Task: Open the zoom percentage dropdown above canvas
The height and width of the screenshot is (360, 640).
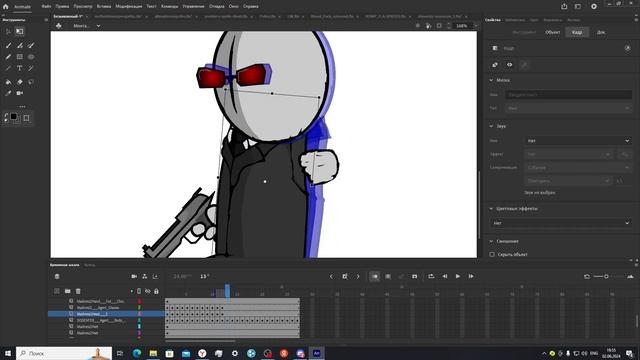Action: (476, 26)
